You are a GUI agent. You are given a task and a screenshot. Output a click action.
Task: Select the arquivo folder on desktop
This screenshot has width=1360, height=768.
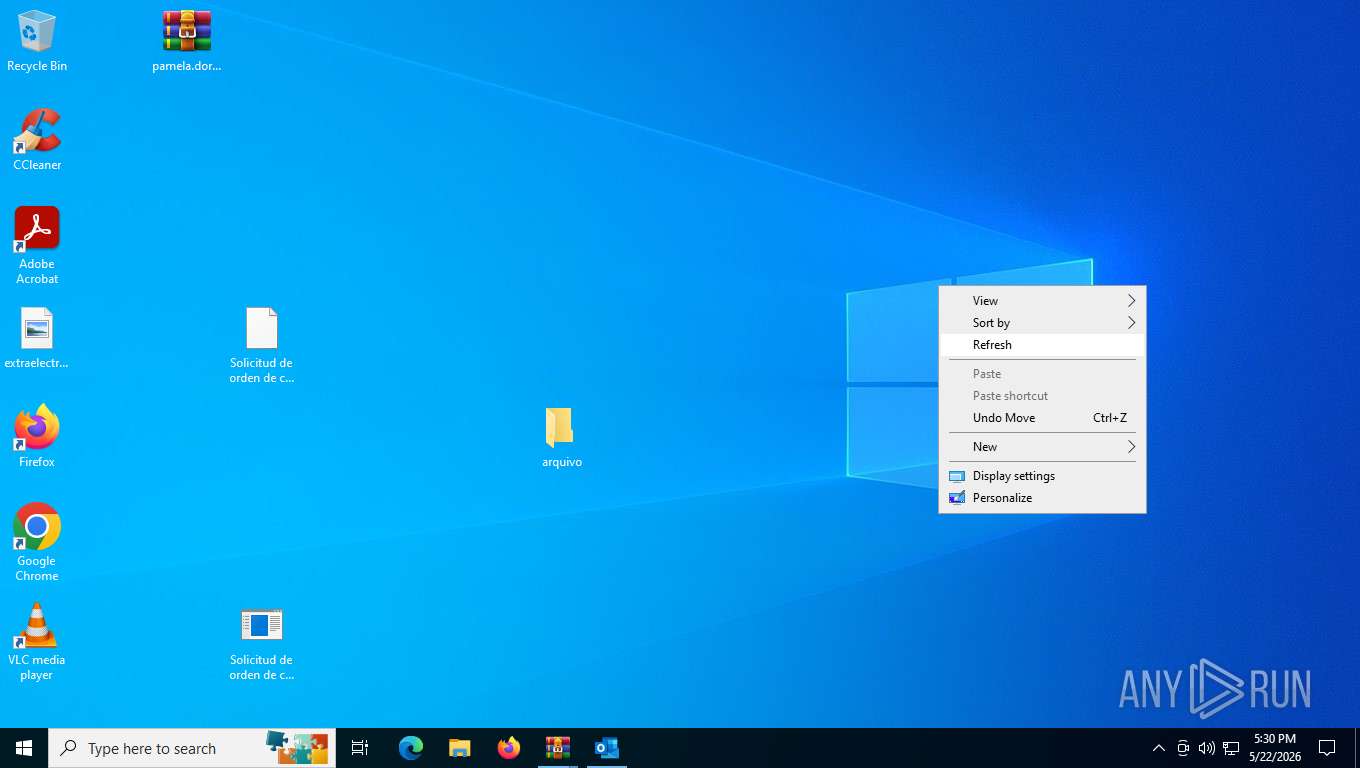tap(561, 437)
